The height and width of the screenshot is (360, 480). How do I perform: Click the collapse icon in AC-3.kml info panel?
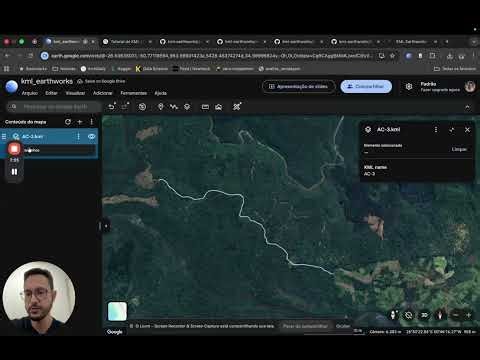point(452,130)
